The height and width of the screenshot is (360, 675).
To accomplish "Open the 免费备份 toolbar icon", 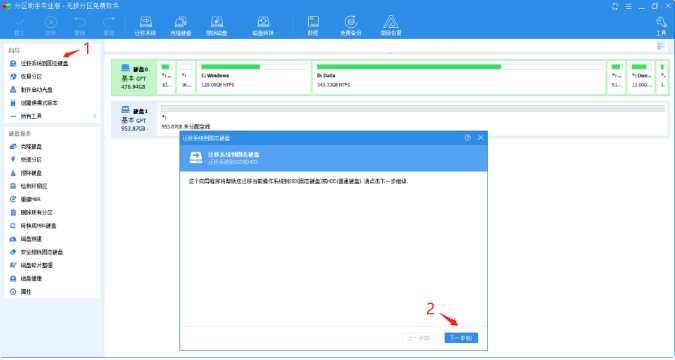I will click(x=350, y=26).
